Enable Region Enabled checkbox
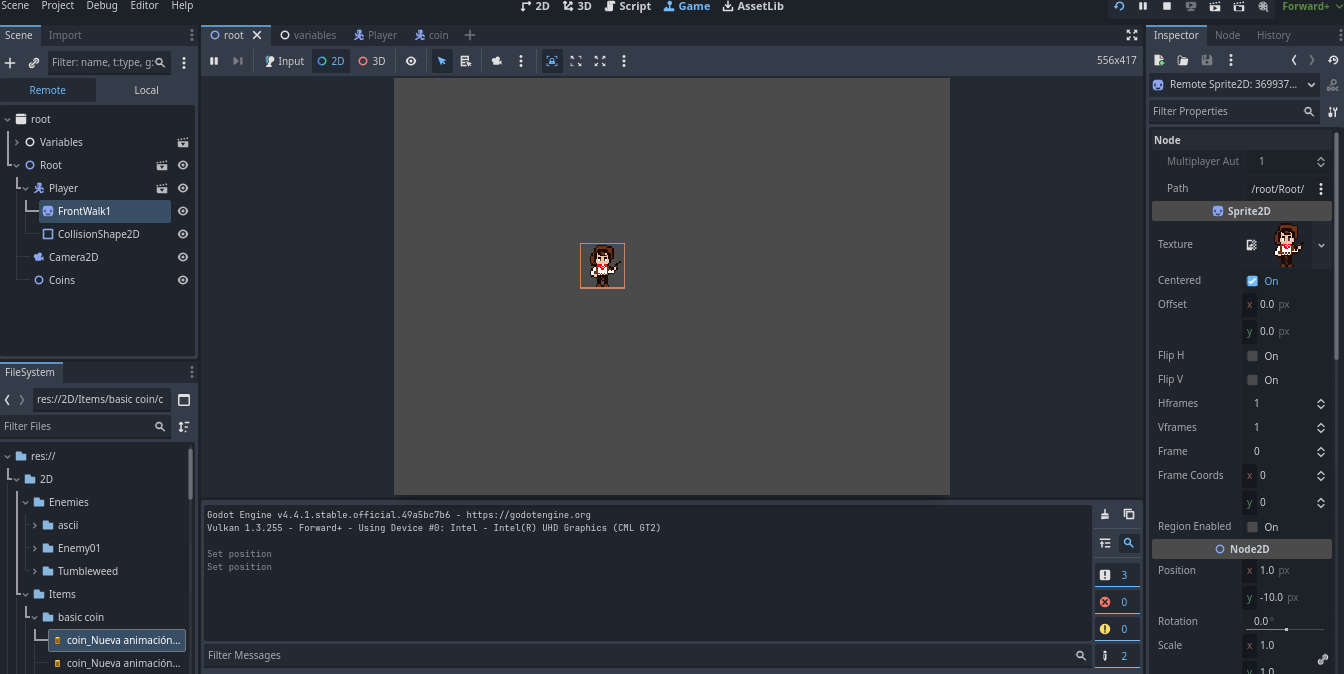 pyautogui.click(x=1252, y=527)
